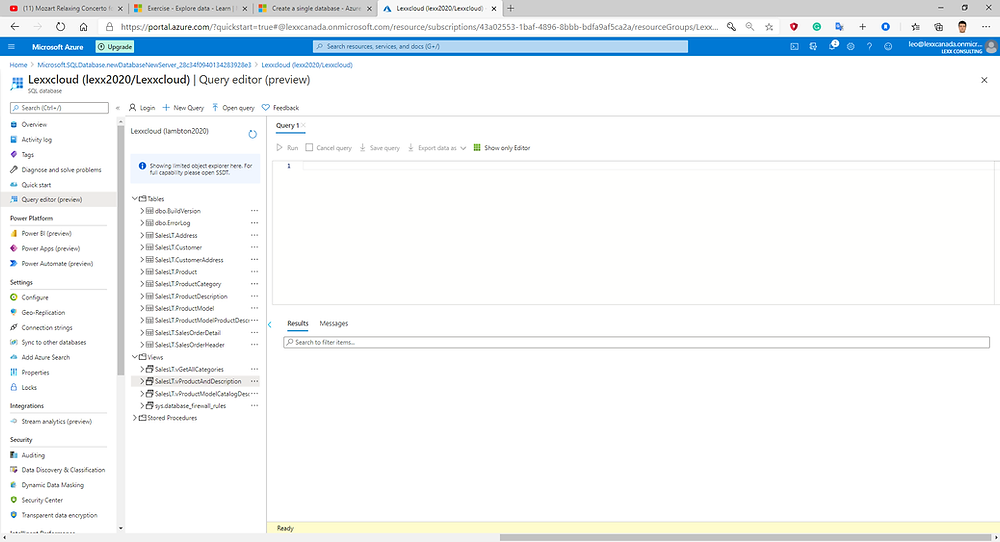Click the directory and subscription filter icon
The height and width of the screenshot is (542, 1000).
coord(813,47)
